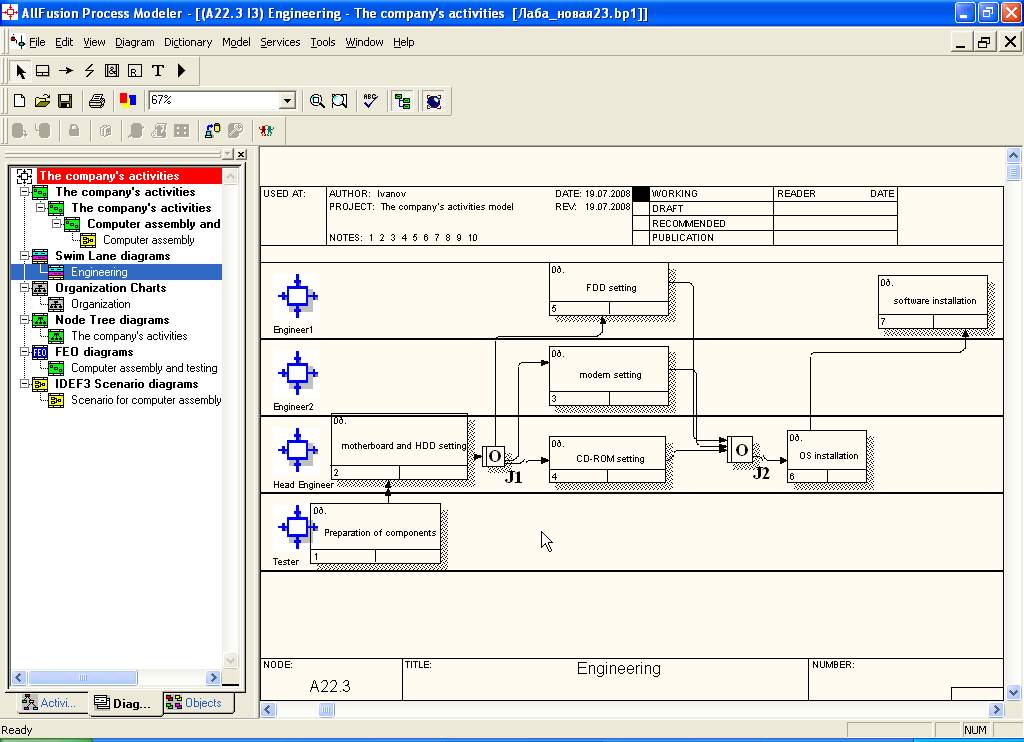Viewport: 1024px width, 742px height.
Task: Switch to the Diagrams tab
Action: coord(123,703)
